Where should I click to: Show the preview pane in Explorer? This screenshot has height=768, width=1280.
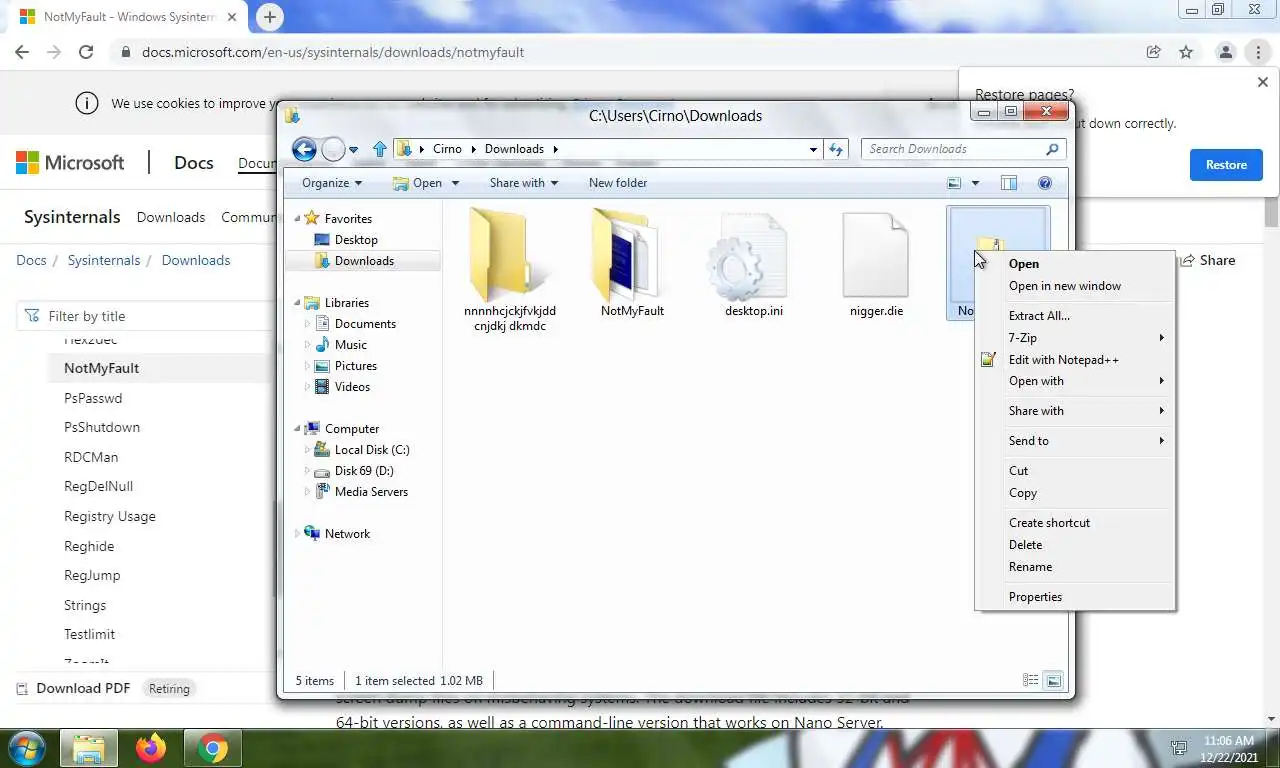pos(1009,183)
